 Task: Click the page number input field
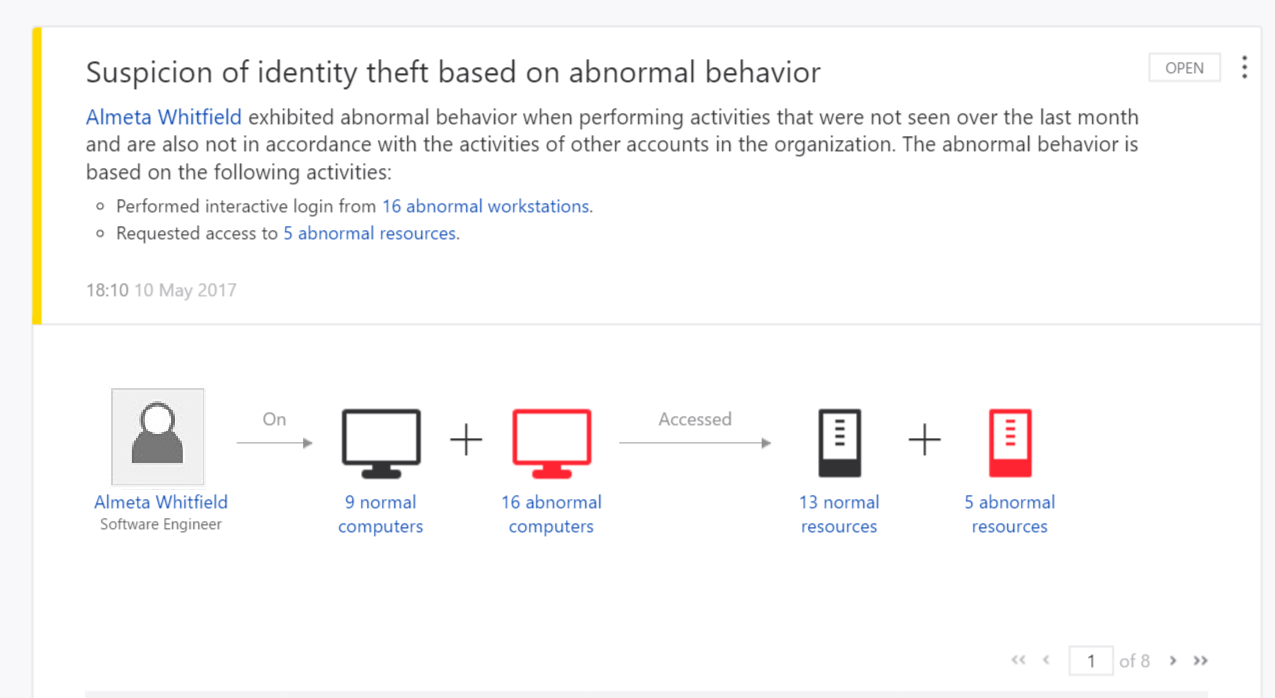(x=1091, y=660)
